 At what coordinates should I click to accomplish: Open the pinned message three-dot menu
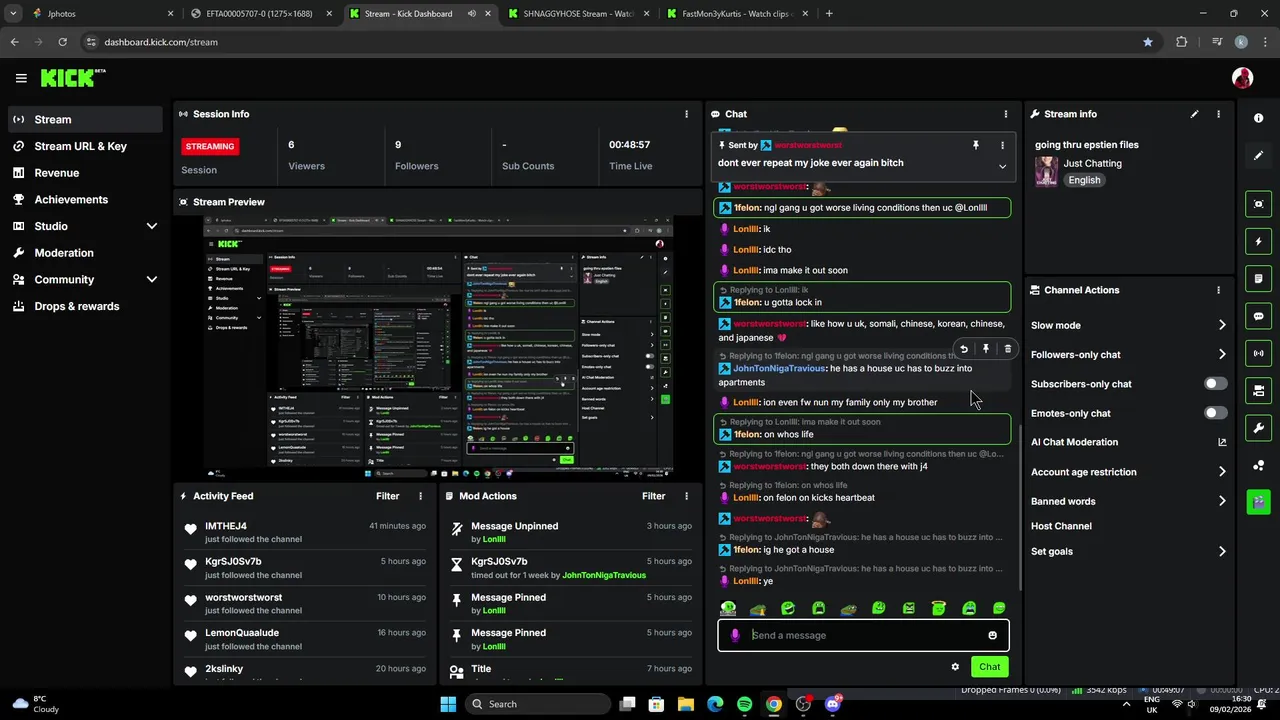coord(1002,145)
